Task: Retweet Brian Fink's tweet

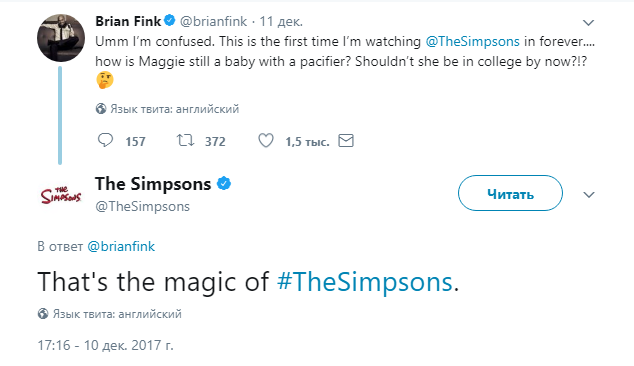Action: pos(186,140)
